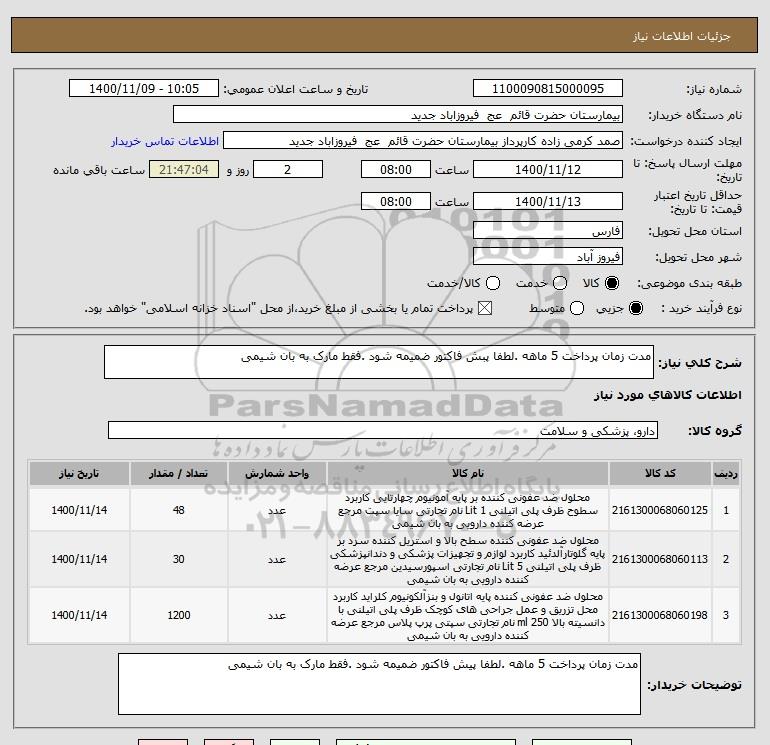Click the unit cell عدد in row 2
Viewport: 770px width, 745px height.
pos(277,559)
